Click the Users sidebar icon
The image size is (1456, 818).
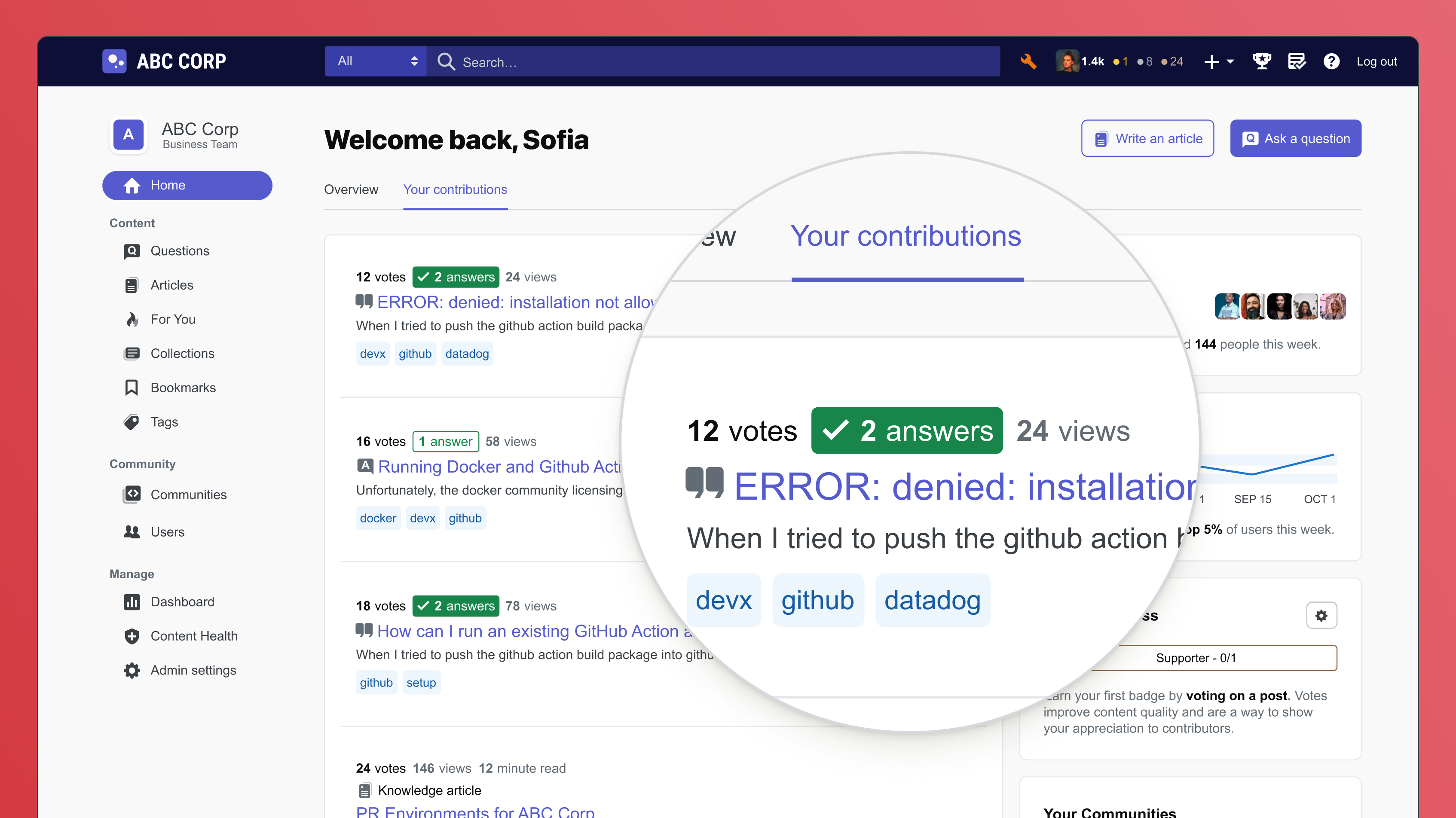pos(132,531)
